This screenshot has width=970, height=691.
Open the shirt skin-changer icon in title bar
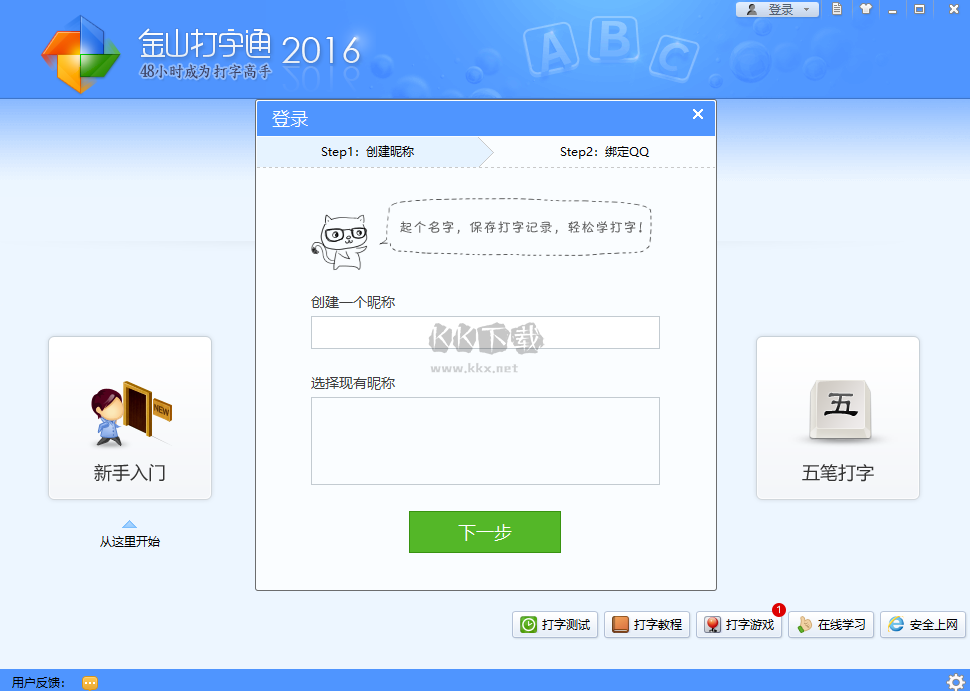coord(866,9)
